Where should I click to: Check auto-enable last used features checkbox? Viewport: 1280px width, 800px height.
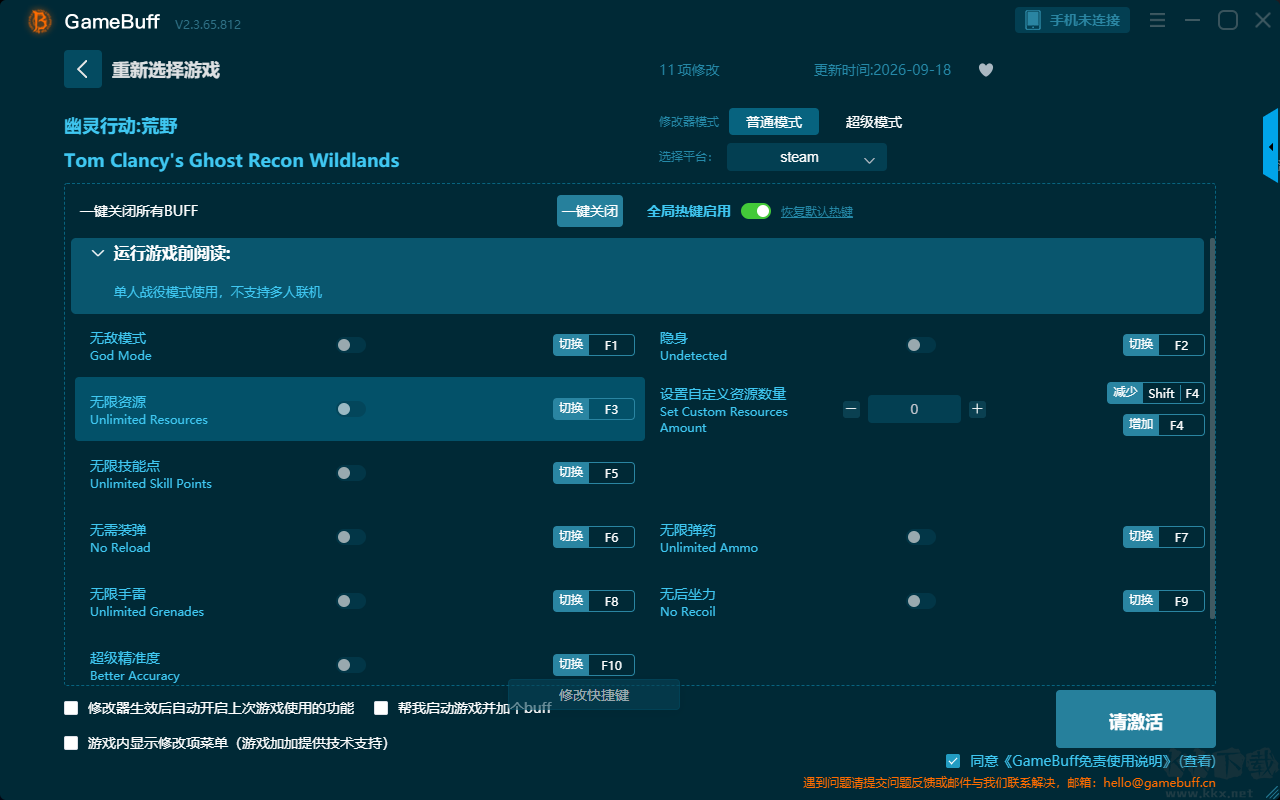tap(71, 708)
